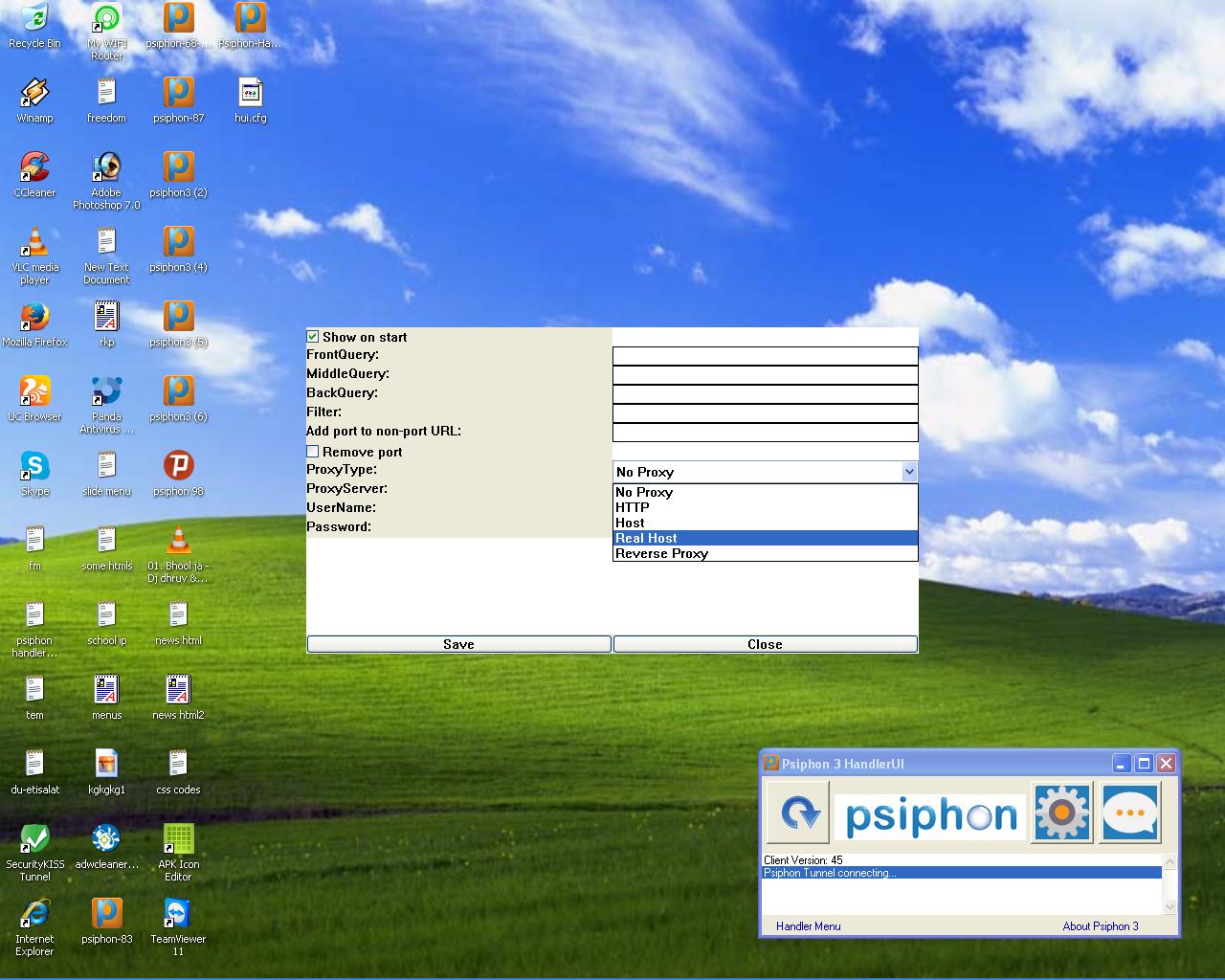Click the Psiphon reconnect arrow icon
This screenshot has height=980, width=1225.
pos(798,813)
